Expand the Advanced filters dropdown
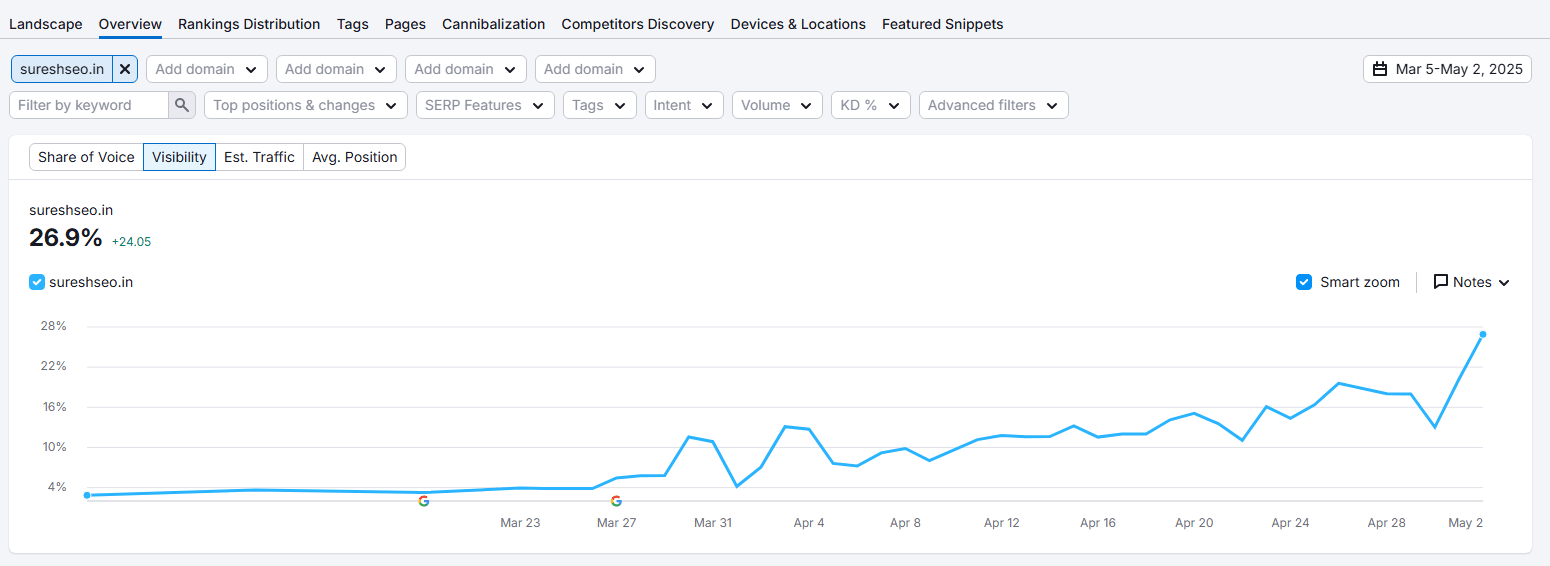This screenshot has height=566, width=1550. (993, 105)
